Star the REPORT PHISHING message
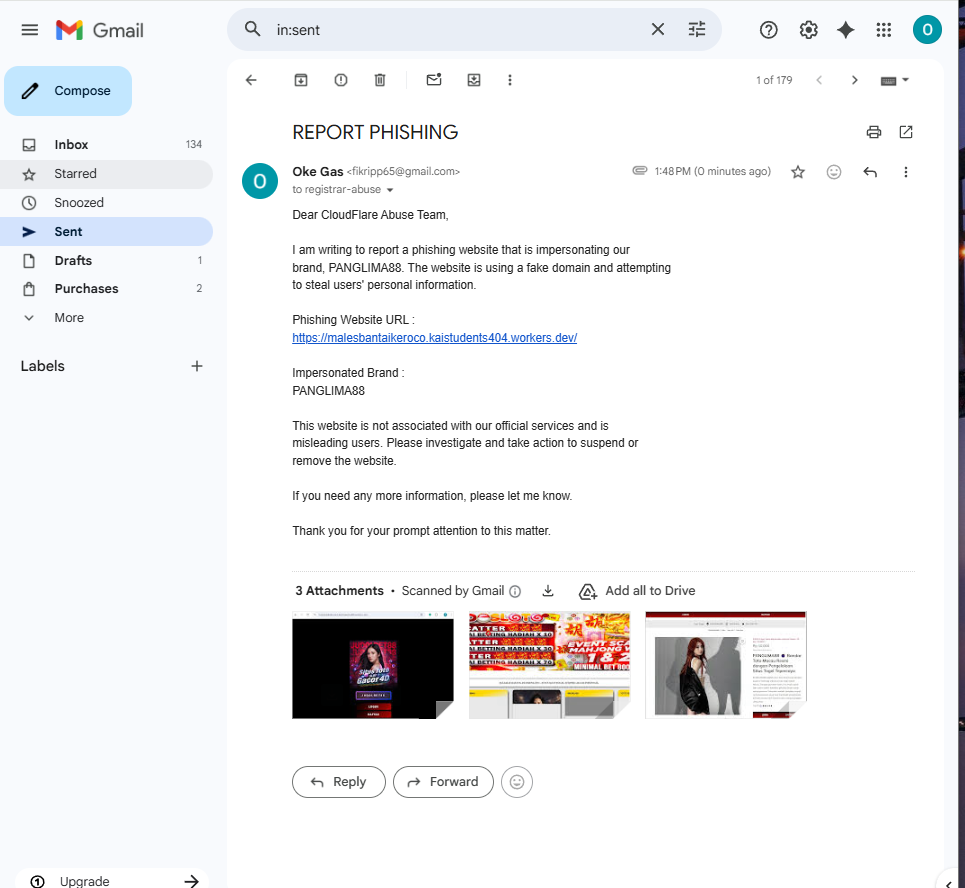The height and width of the screenshot is (888, 965). coord(798,172)
